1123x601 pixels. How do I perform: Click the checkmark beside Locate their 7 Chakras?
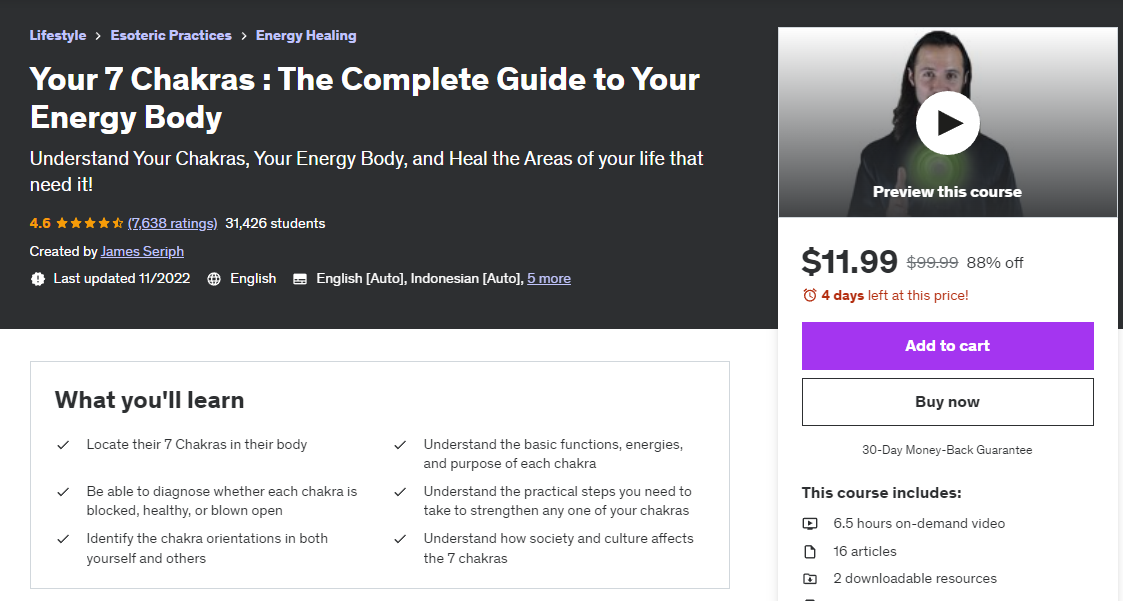pyautogui.click(x=63, y=445)
